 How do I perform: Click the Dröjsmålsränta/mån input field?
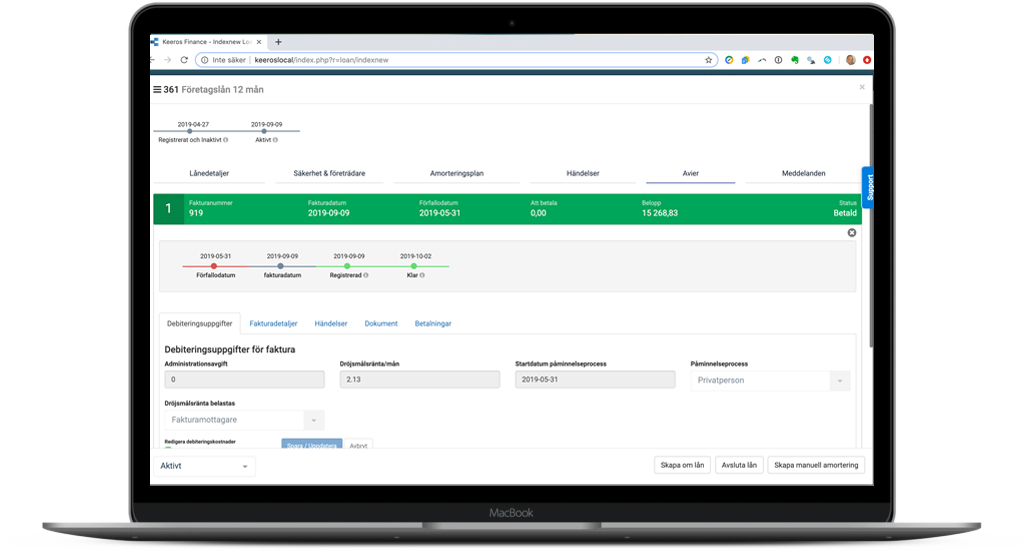(x=419, y=380)
